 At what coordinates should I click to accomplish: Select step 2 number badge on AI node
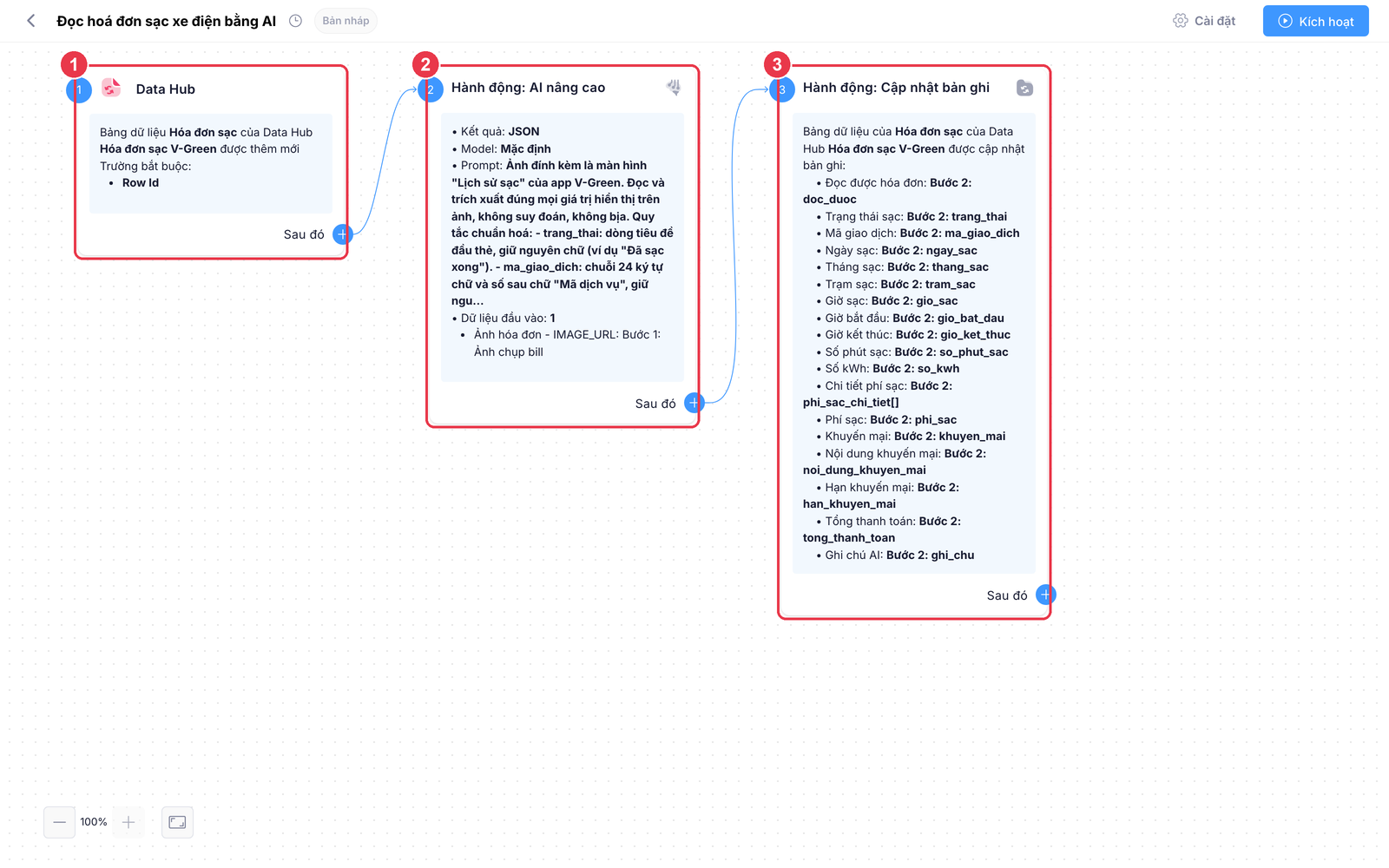coord(431,89)
